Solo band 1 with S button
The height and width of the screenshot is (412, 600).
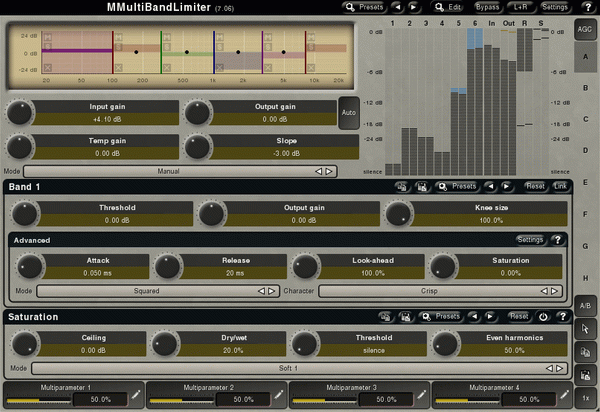click(x=47, y=47)
